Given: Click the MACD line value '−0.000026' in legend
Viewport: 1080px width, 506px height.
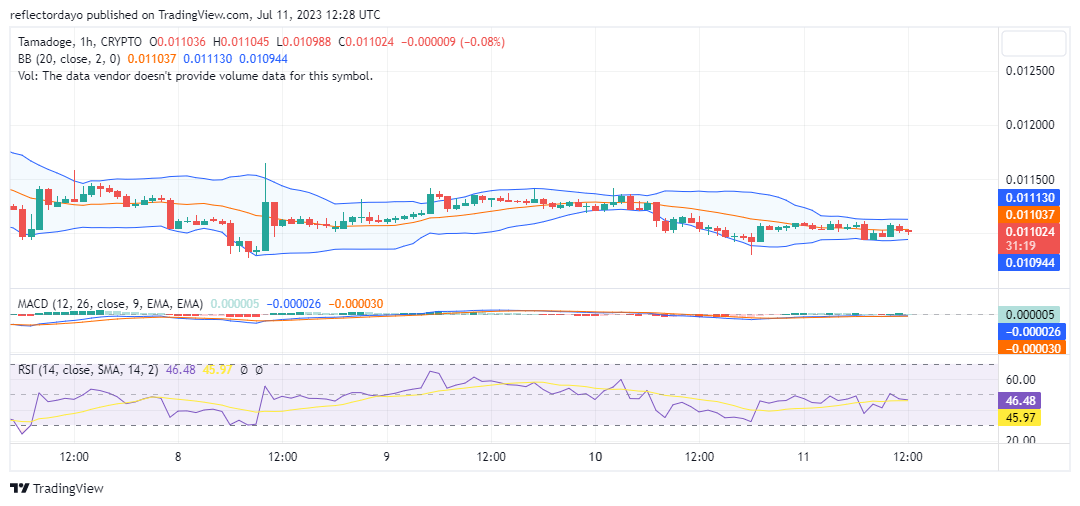Looking at the screenshot, I should tap(294, 304).
